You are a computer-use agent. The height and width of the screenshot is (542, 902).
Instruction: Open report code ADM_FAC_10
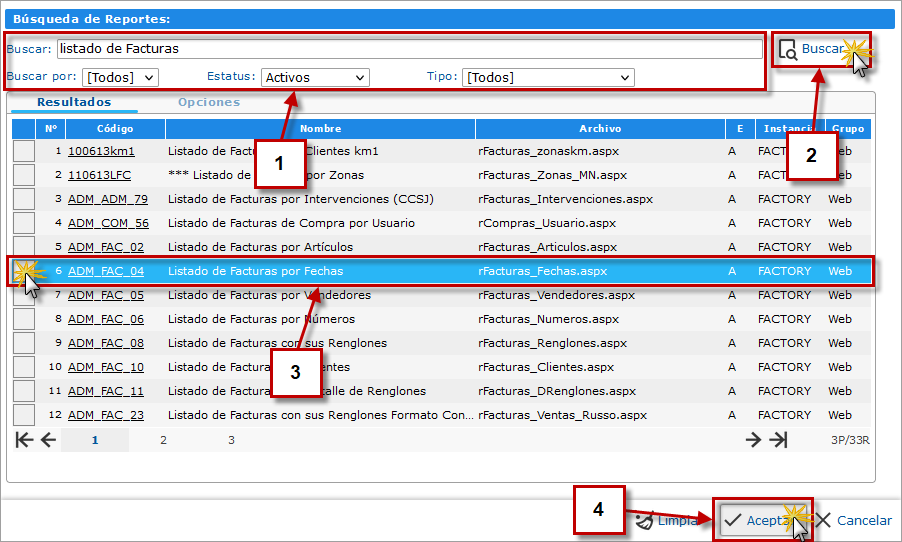106,367
